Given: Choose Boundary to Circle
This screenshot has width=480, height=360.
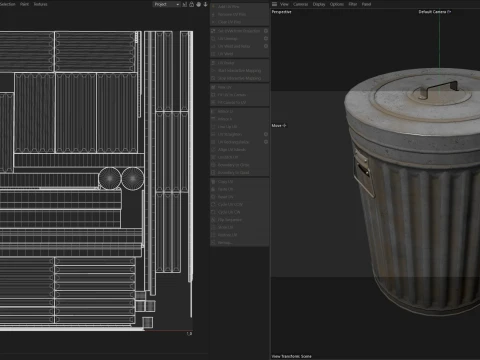Looking at the screenshot, I should (x=240, y=165).
